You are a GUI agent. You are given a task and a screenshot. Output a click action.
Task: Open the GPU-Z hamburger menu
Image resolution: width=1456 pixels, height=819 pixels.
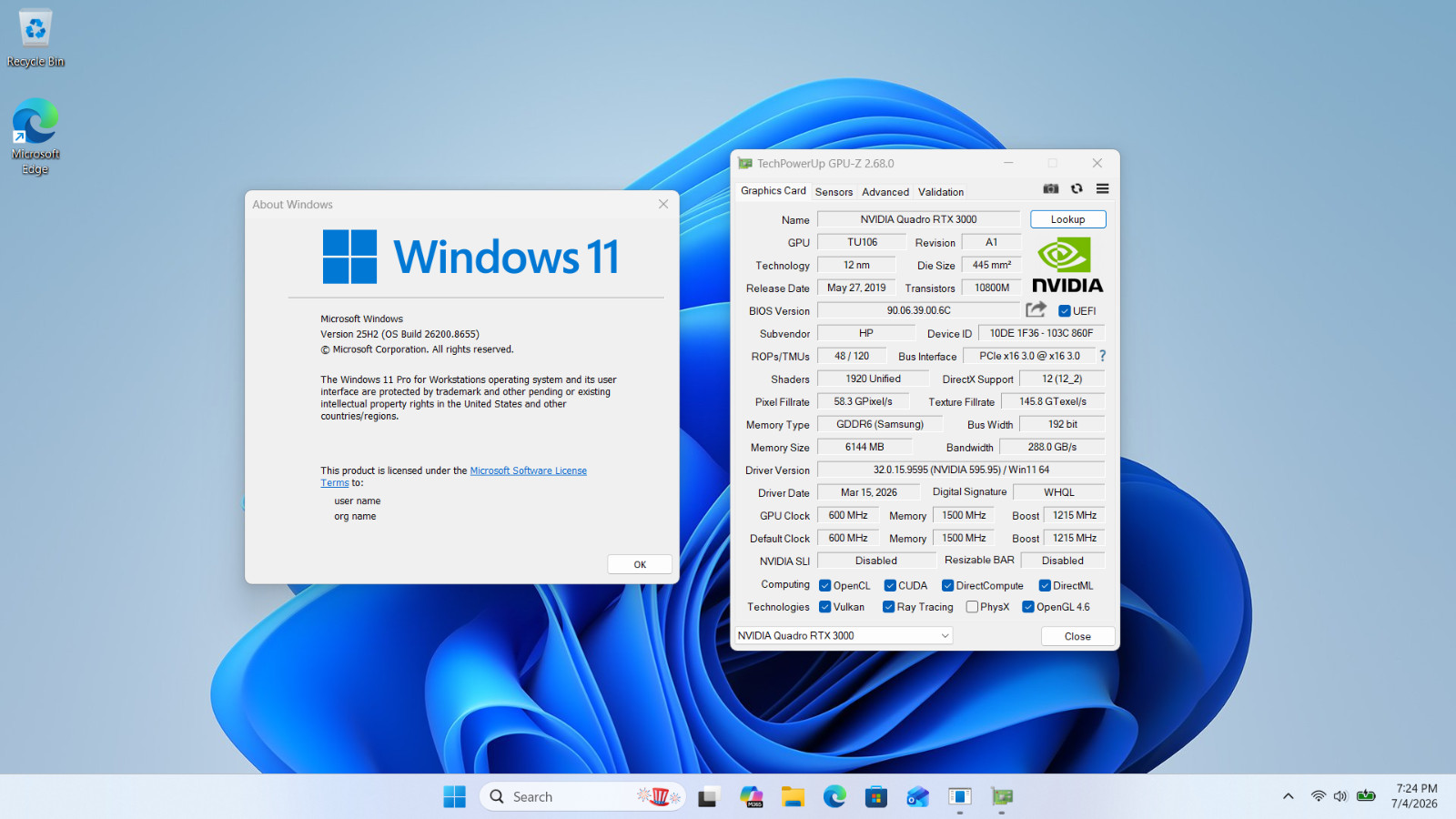coord(1102,188)
